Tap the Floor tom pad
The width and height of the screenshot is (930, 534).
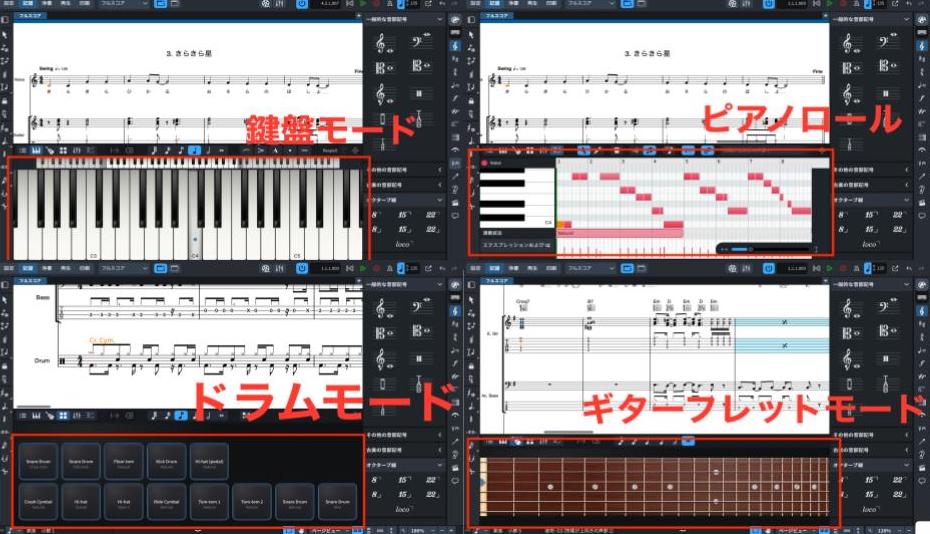click(124, 462)
